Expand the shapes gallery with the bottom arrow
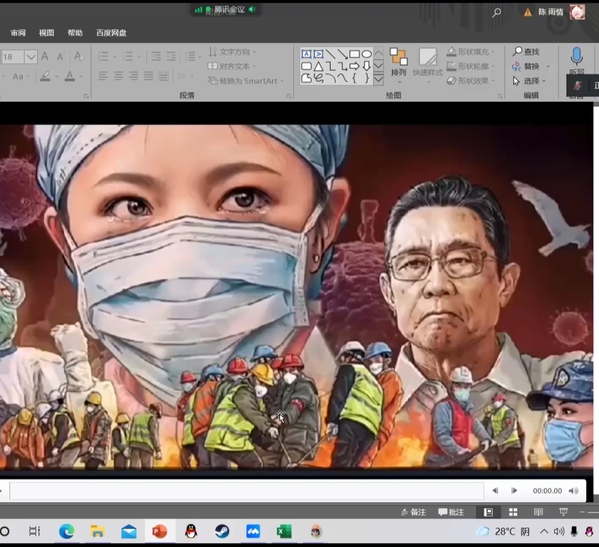Viewport: 599px width, 547px height. pos(378,79)
